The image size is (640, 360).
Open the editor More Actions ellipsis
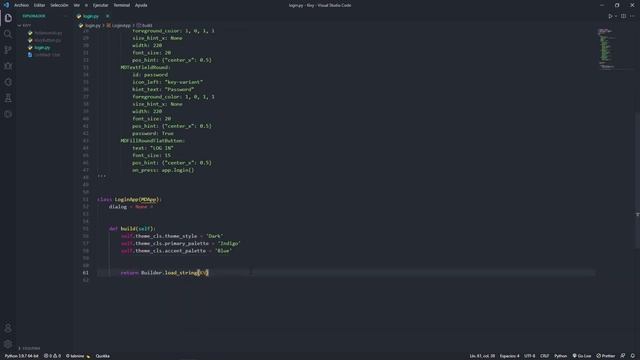tap(632, 16)
